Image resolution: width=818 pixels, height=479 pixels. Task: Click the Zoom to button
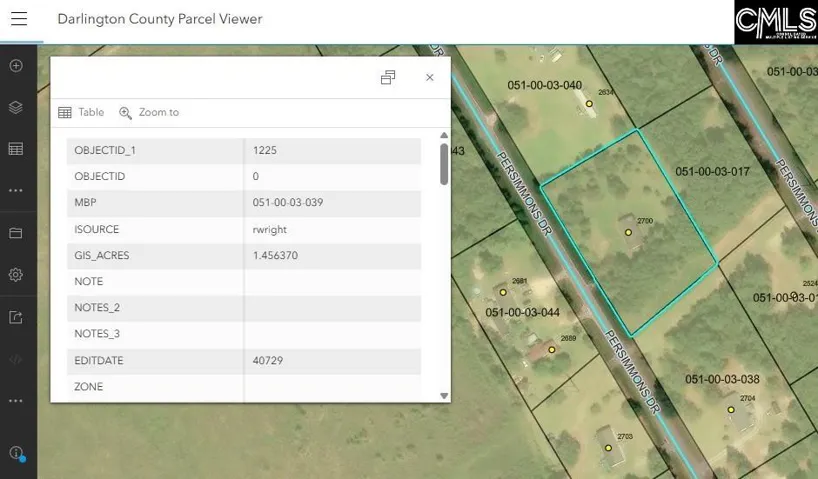click(x=149, y=113)
